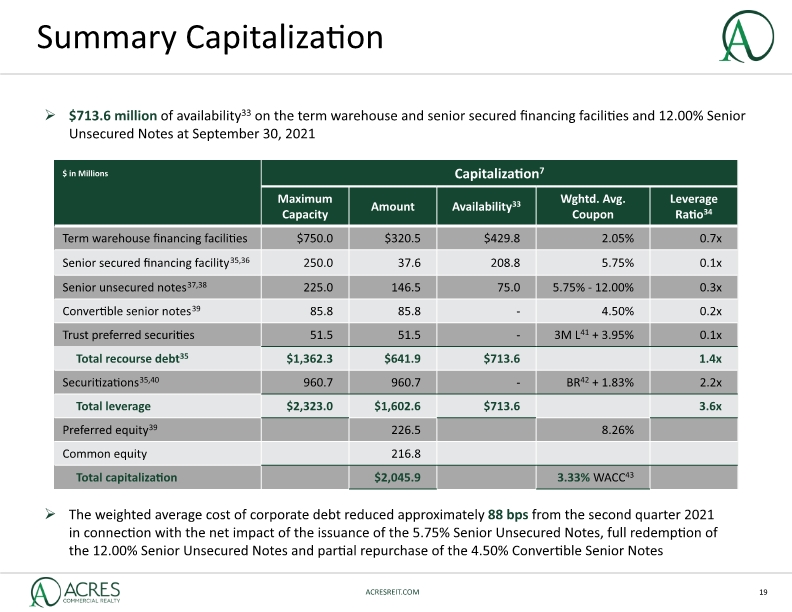
Task: Select the Amount column header
Action: pos(392,206)
